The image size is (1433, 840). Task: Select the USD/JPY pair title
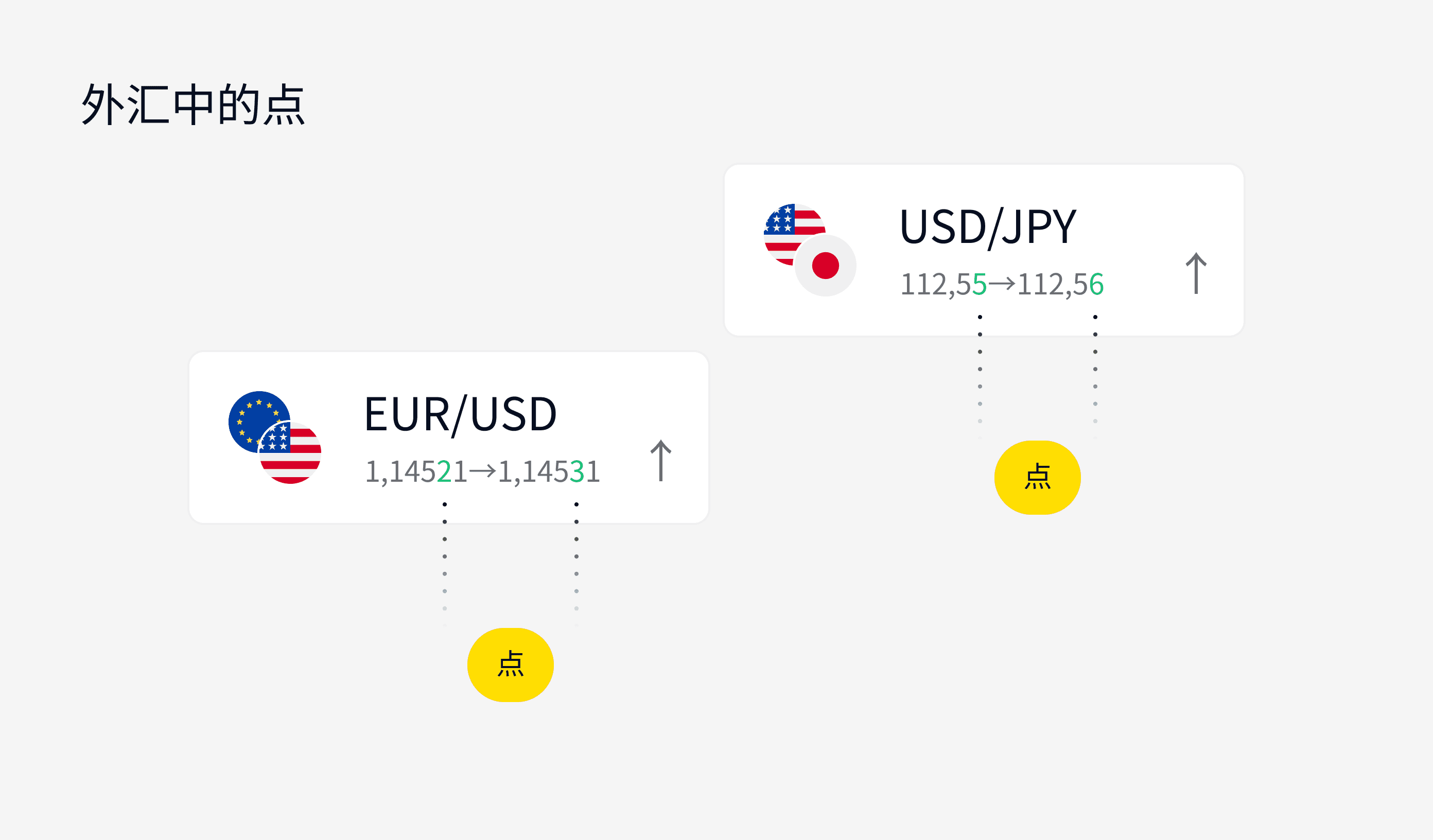point(988,227)
